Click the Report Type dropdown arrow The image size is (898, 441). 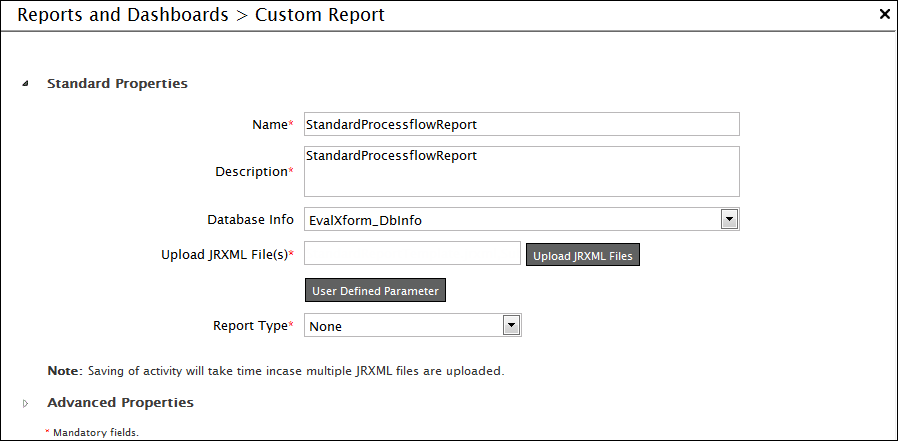click(x=511, y=325)
